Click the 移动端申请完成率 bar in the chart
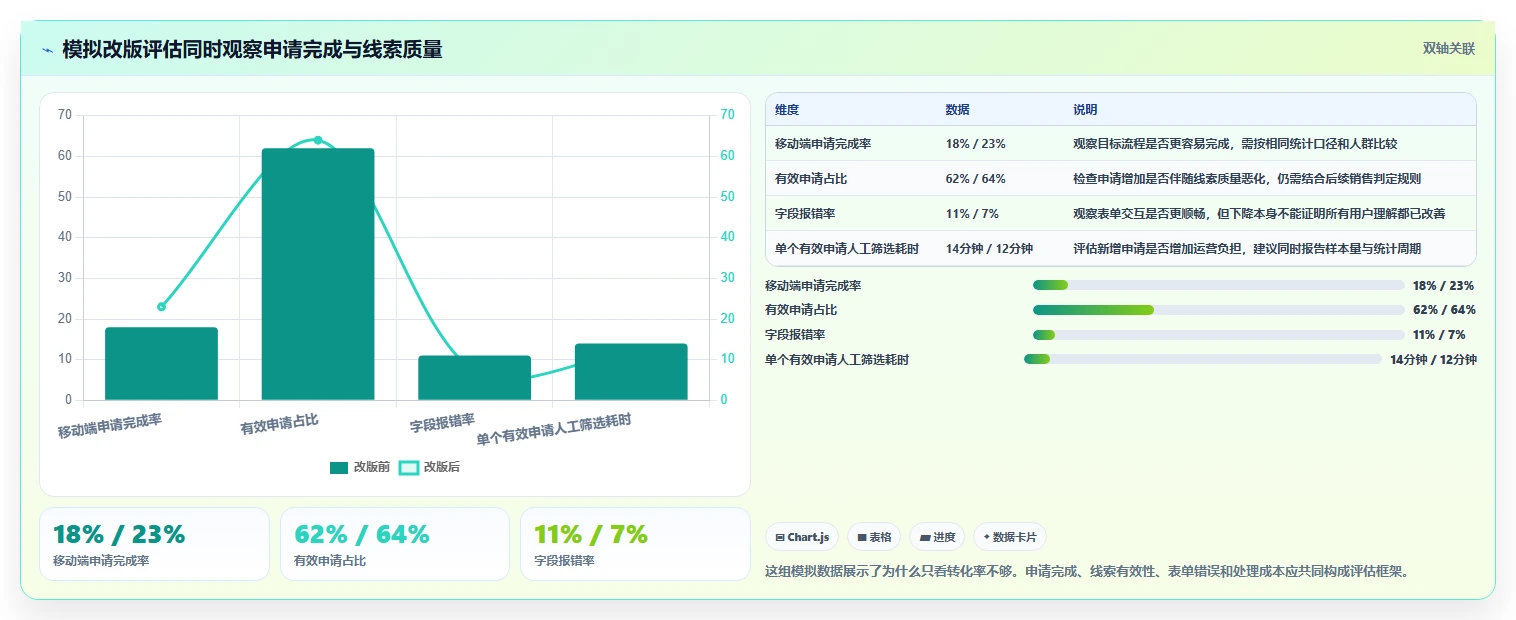Image resolution: width=1516 pixels, height=620 pixels. click(x=161, y=364)
